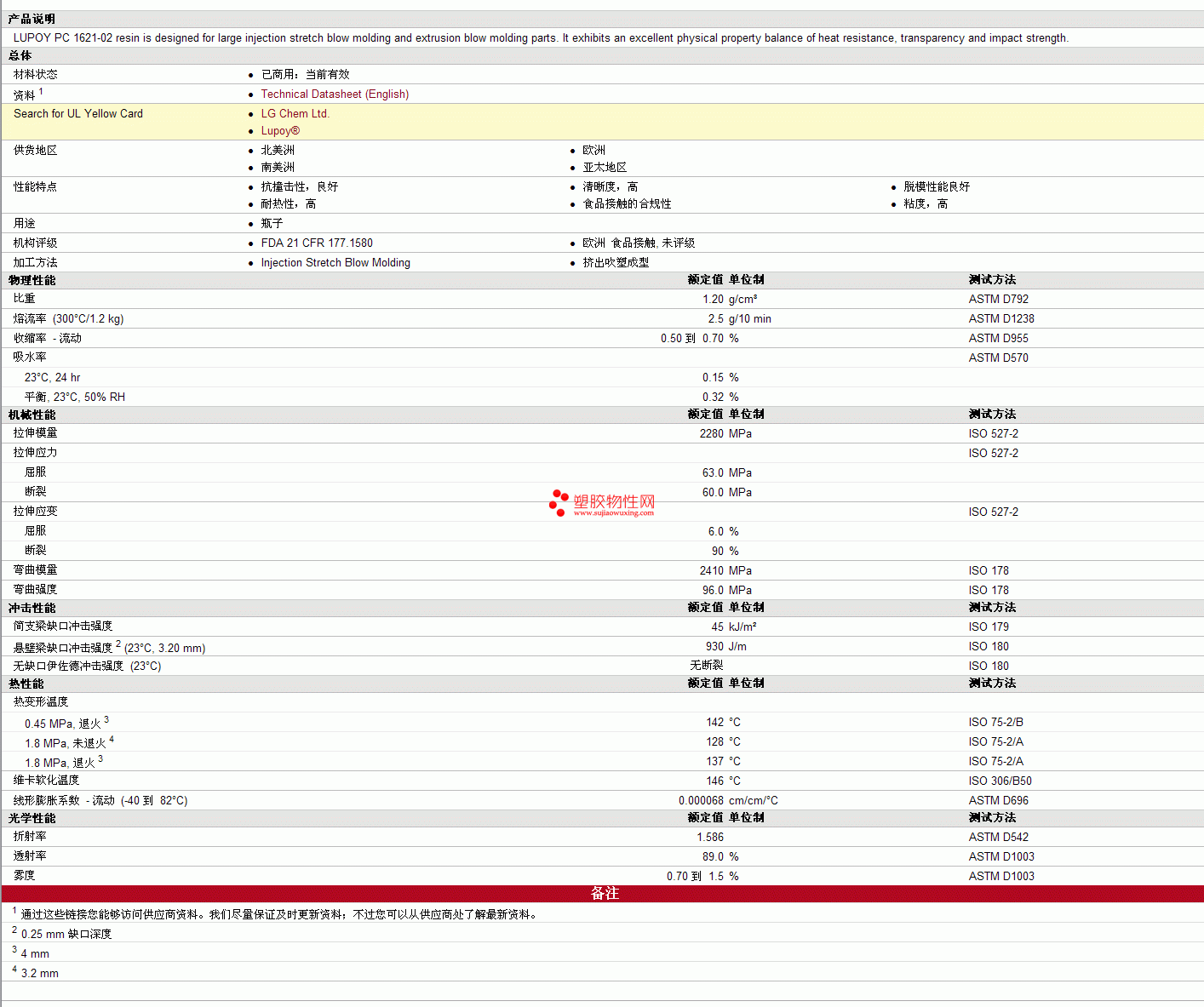Select the 'ASTM D542' test method

(x=998, y=838)
